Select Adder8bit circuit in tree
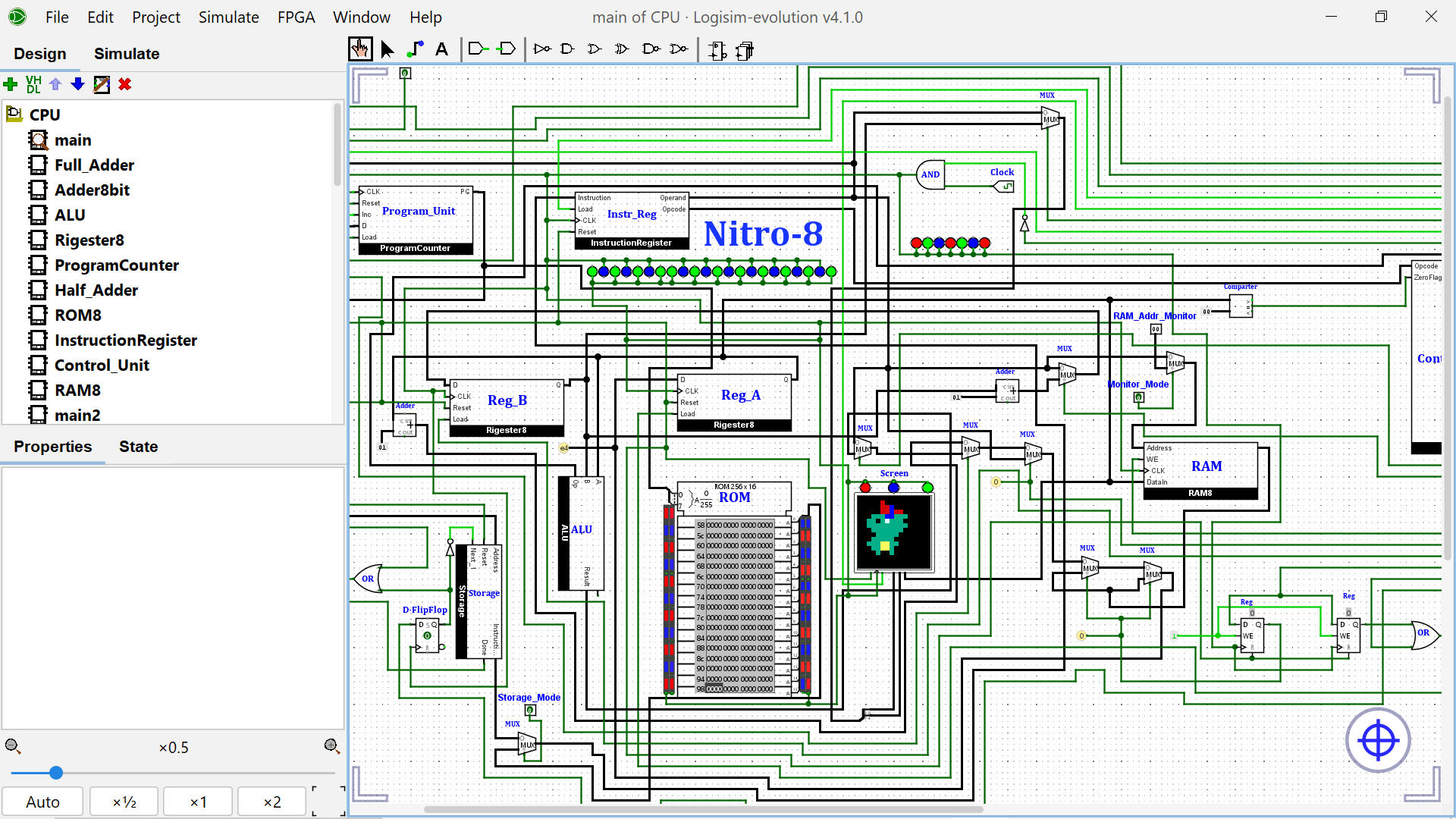 92,190
